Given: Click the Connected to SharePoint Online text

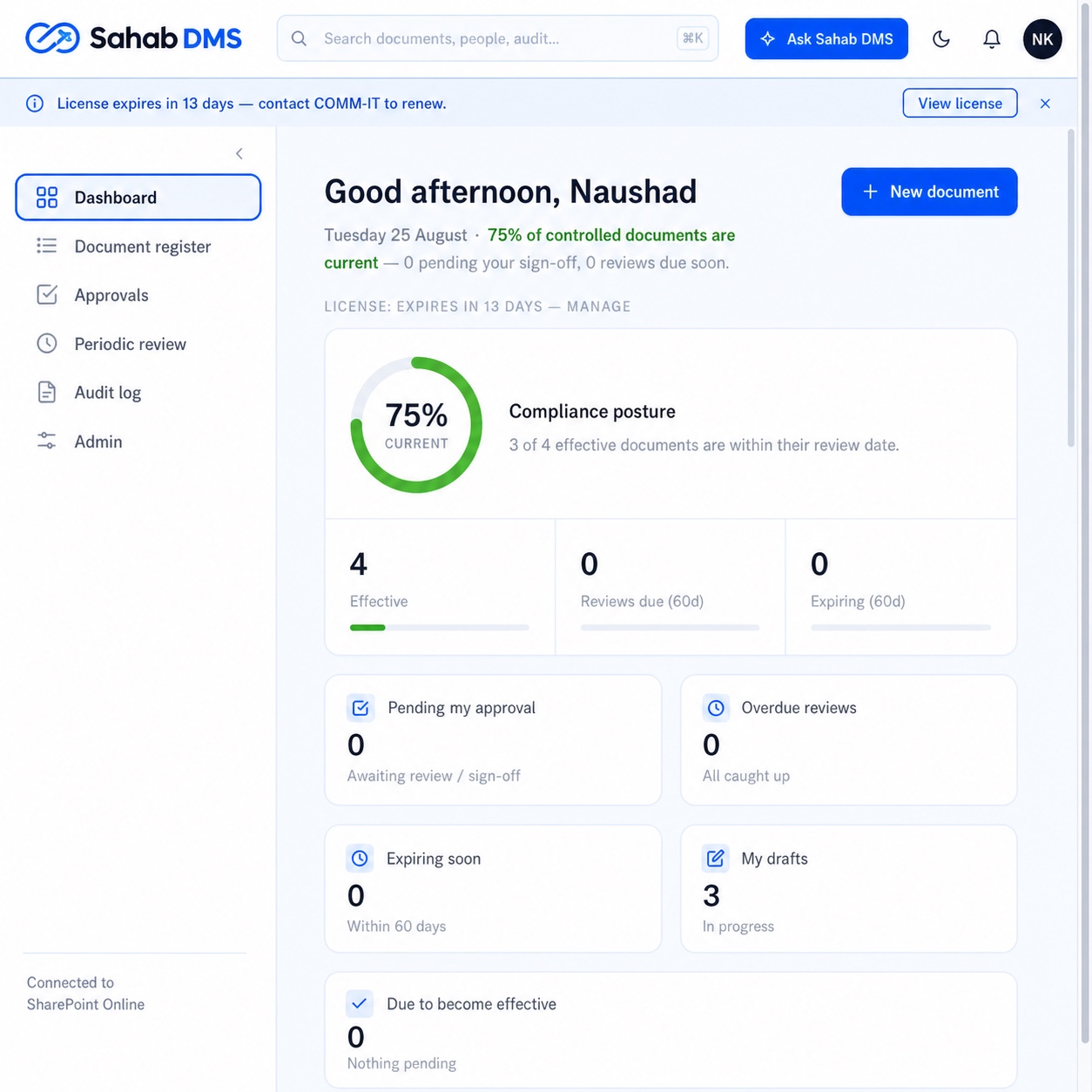Looking at the screenshot, I should click(85, 994).
